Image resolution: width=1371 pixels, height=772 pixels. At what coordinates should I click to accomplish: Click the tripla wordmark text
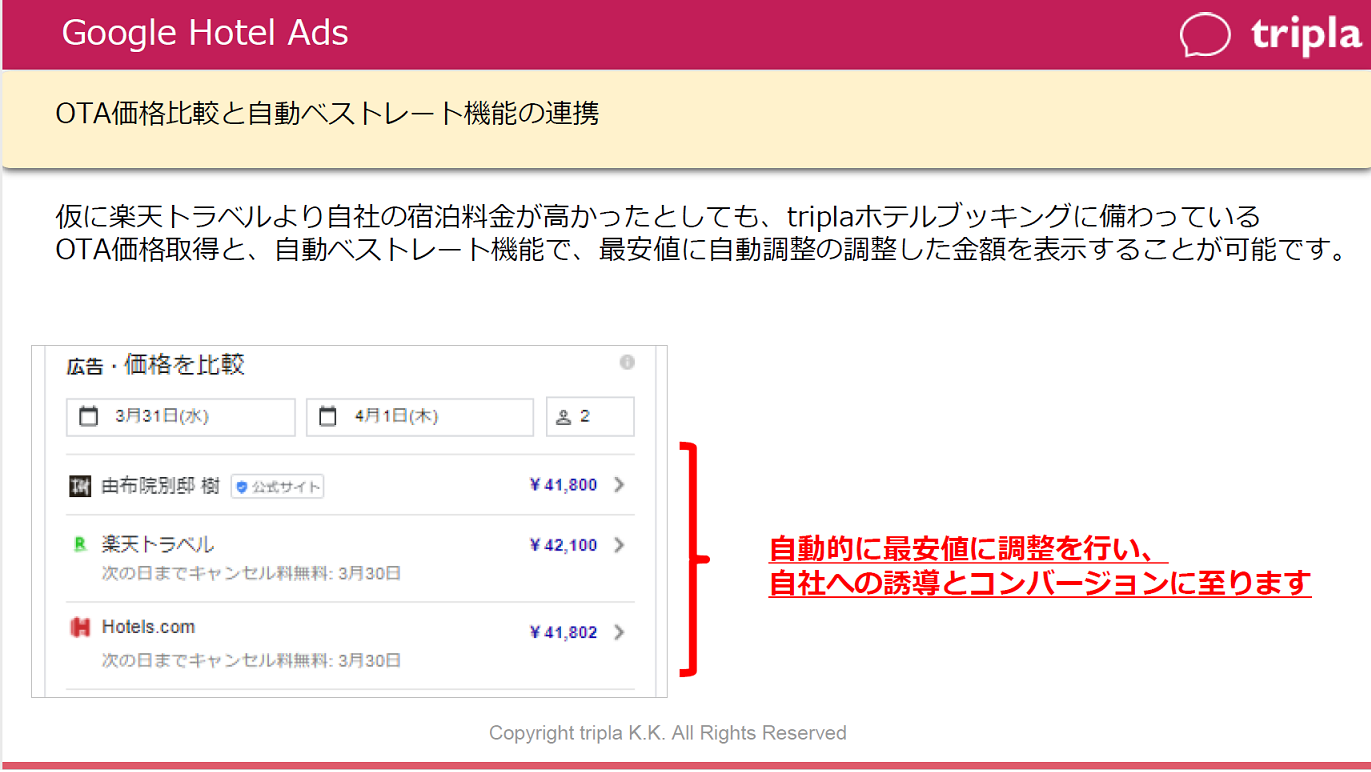pos(1306,35)
